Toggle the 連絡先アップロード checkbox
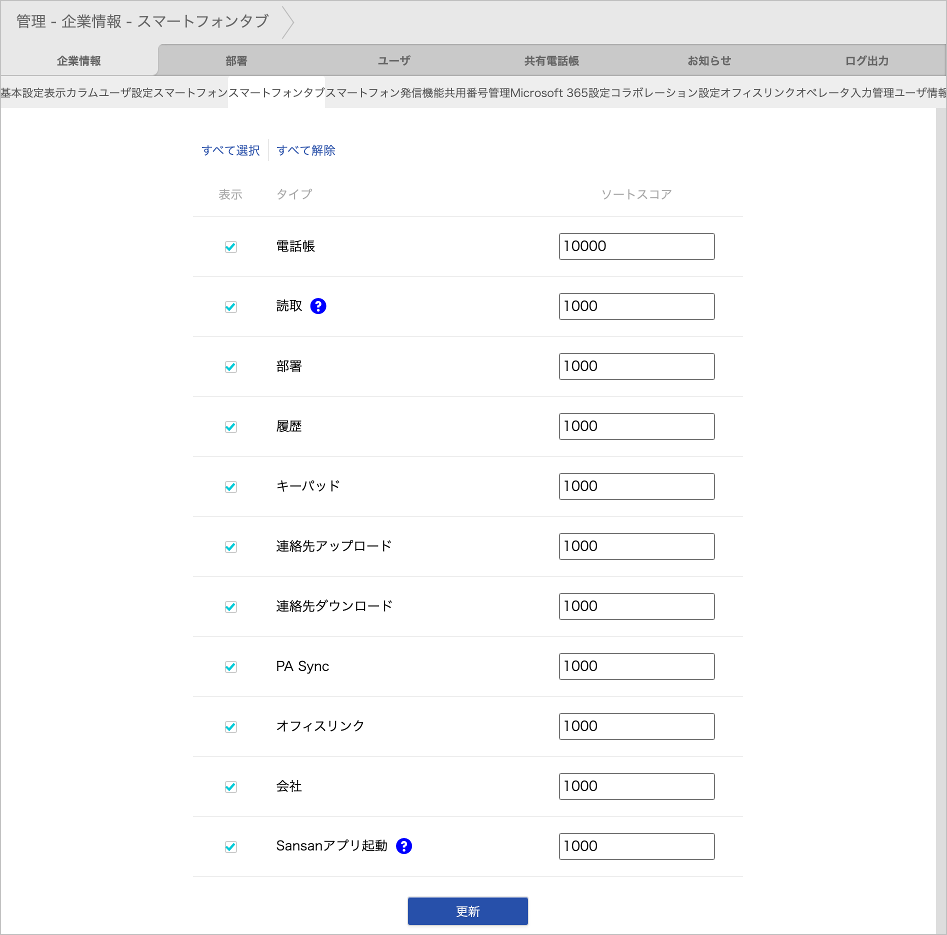The height and width of the screenshot is (935, 947). click(x=231, y=547)
